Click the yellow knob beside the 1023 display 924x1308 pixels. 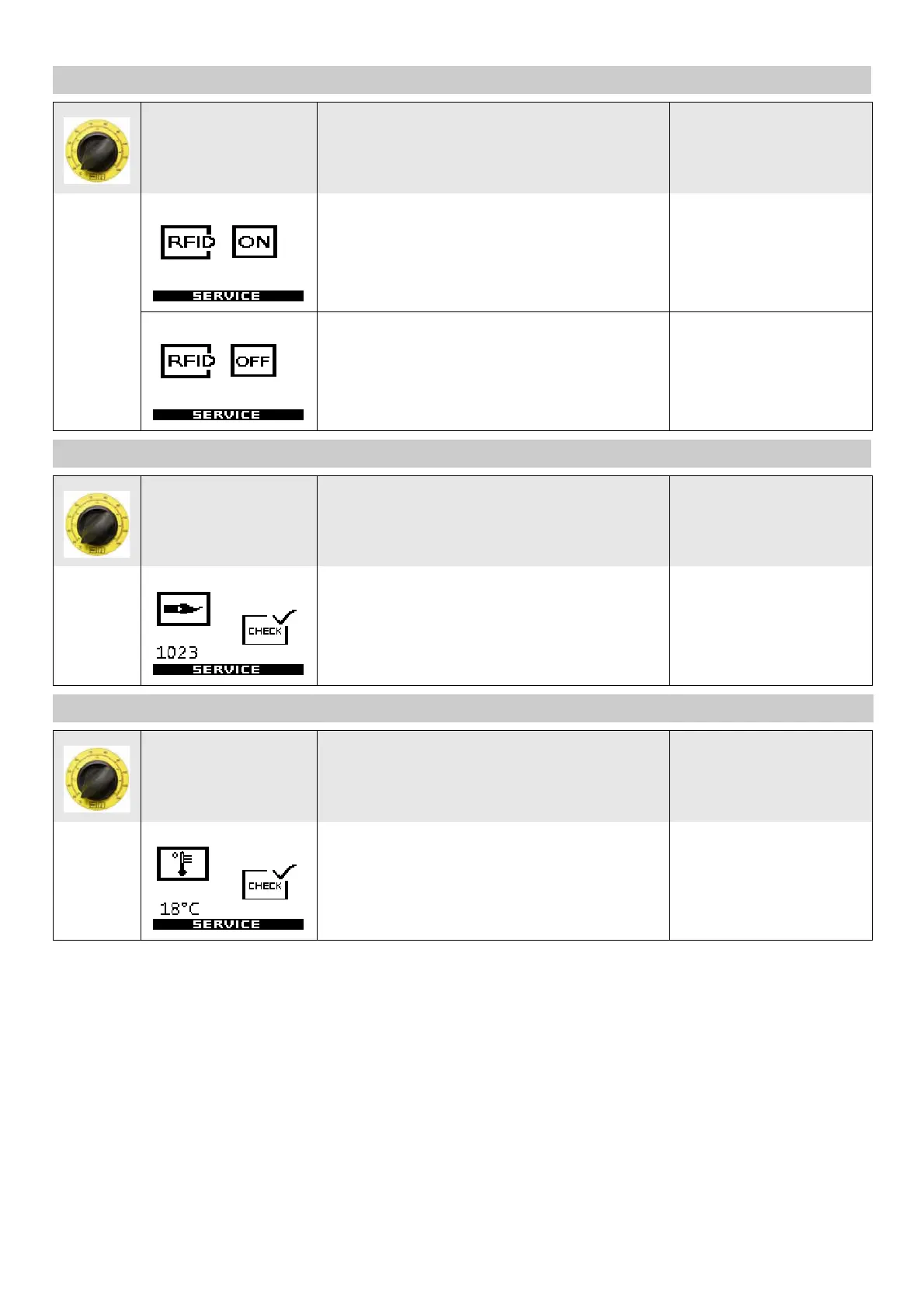tap(96, 524)
